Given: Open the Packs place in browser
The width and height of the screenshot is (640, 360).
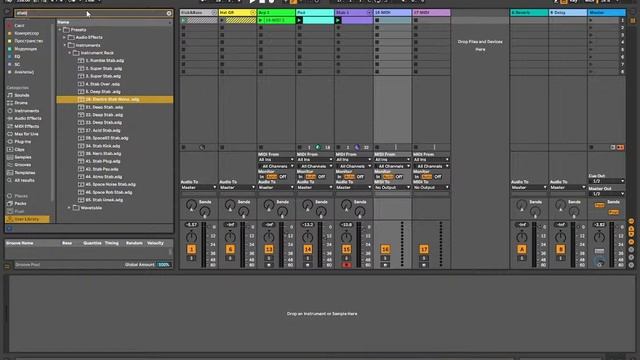Looking at the screenshot, I should click(x=20, y=204).
